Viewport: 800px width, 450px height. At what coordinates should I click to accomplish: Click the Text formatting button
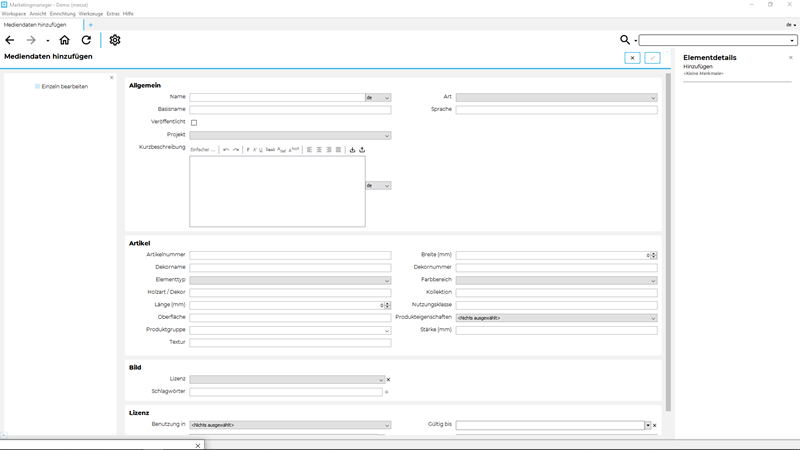click(270, 149)
